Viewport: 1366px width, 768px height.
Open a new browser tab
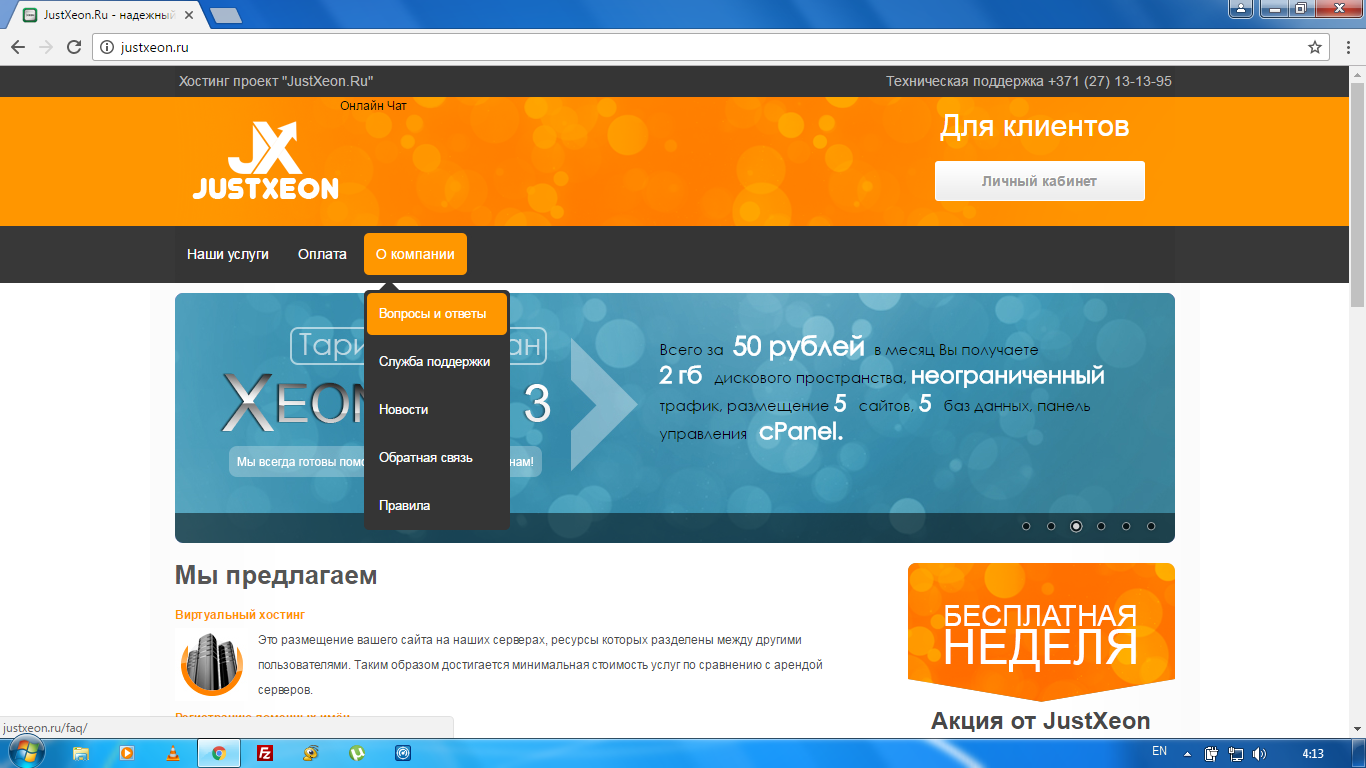(x=226, y=15)
